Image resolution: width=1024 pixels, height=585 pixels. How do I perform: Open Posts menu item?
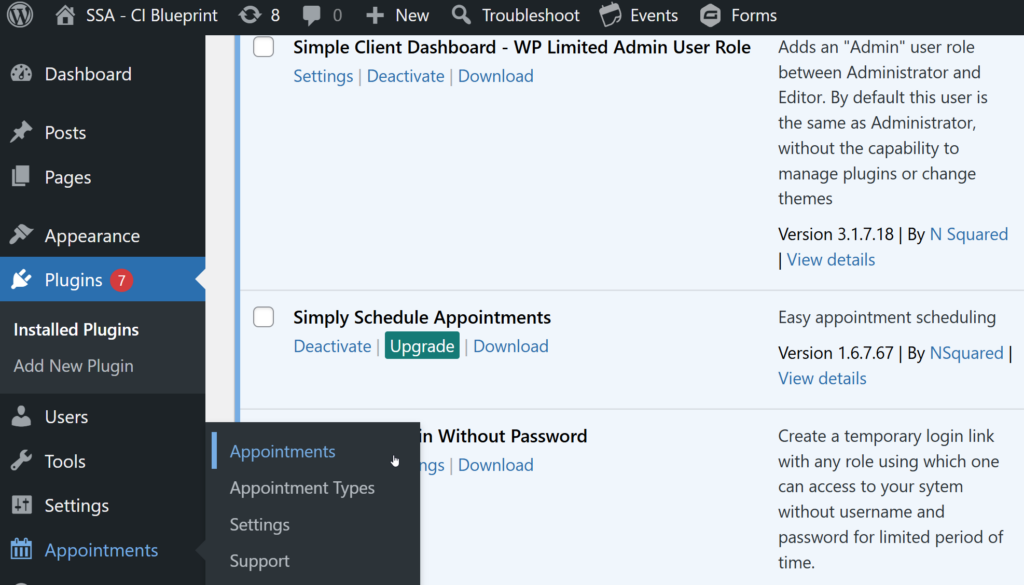click(65, 133)
